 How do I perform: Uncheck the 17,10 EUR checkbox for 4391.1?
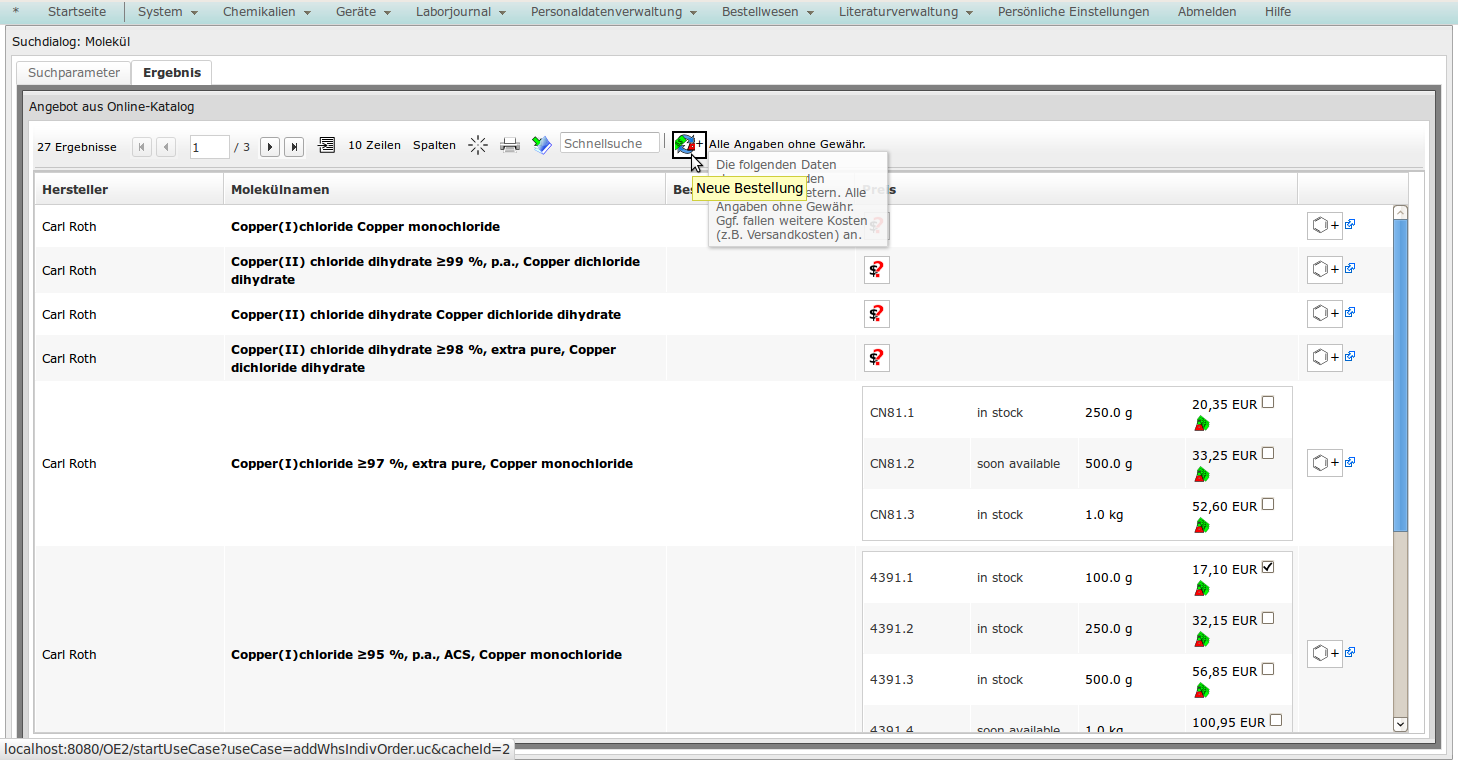pos(1268,567)
